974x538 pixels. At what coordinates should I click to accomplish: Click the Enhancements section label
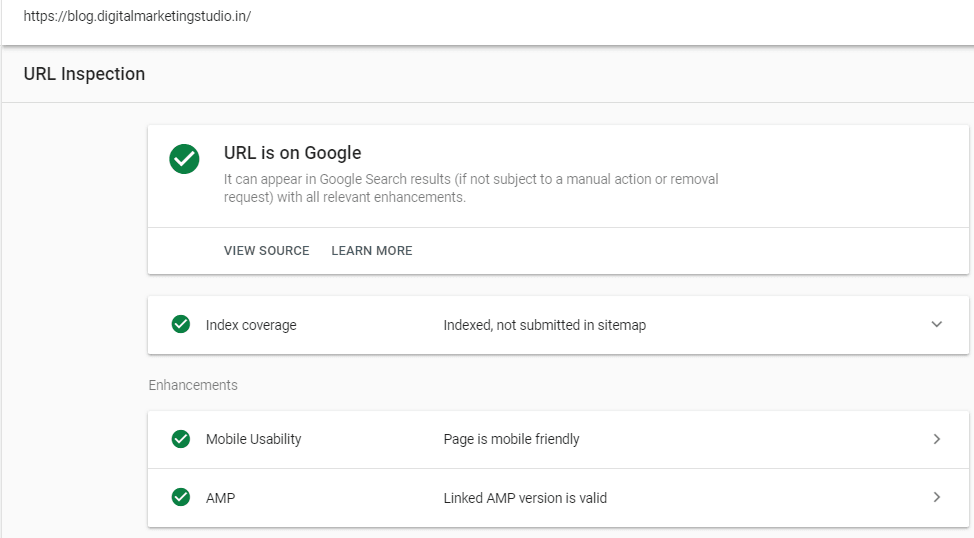click(x=193, y=385)
